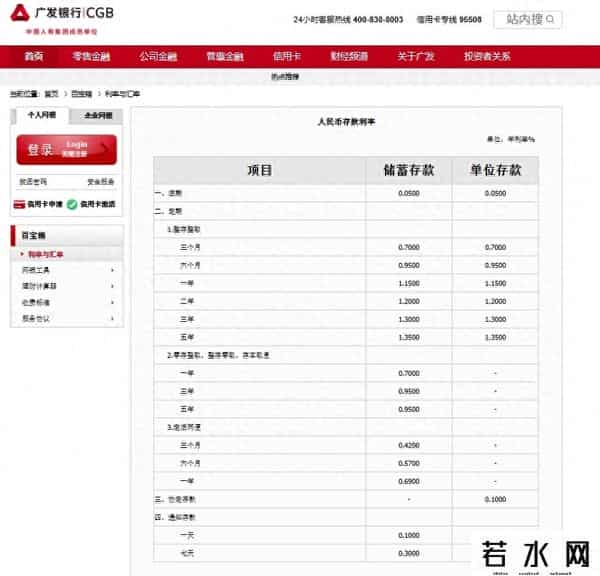
Task: Switch to the 企业网银 tab
Action: point(98,116)
